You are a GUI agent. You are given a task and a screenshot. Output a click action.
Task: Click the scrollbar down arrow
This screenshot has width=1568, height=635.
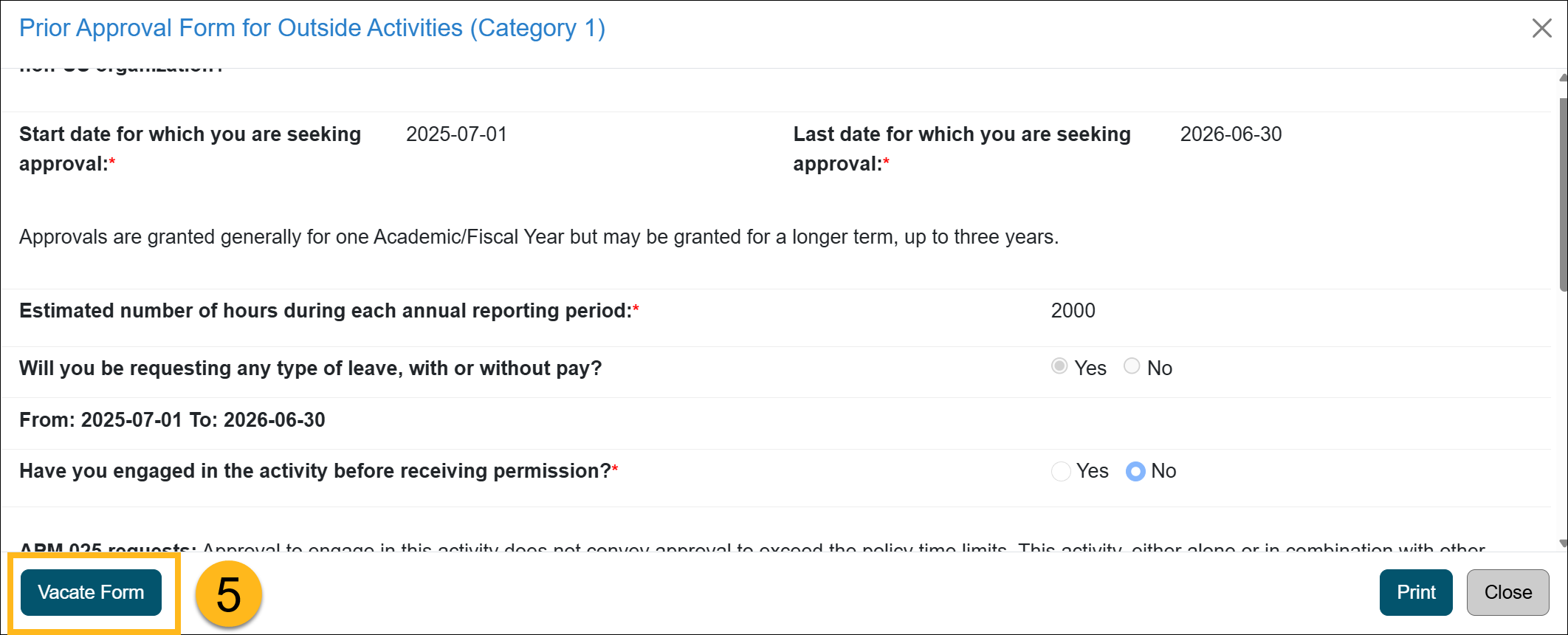click(x=1563, y=543)
